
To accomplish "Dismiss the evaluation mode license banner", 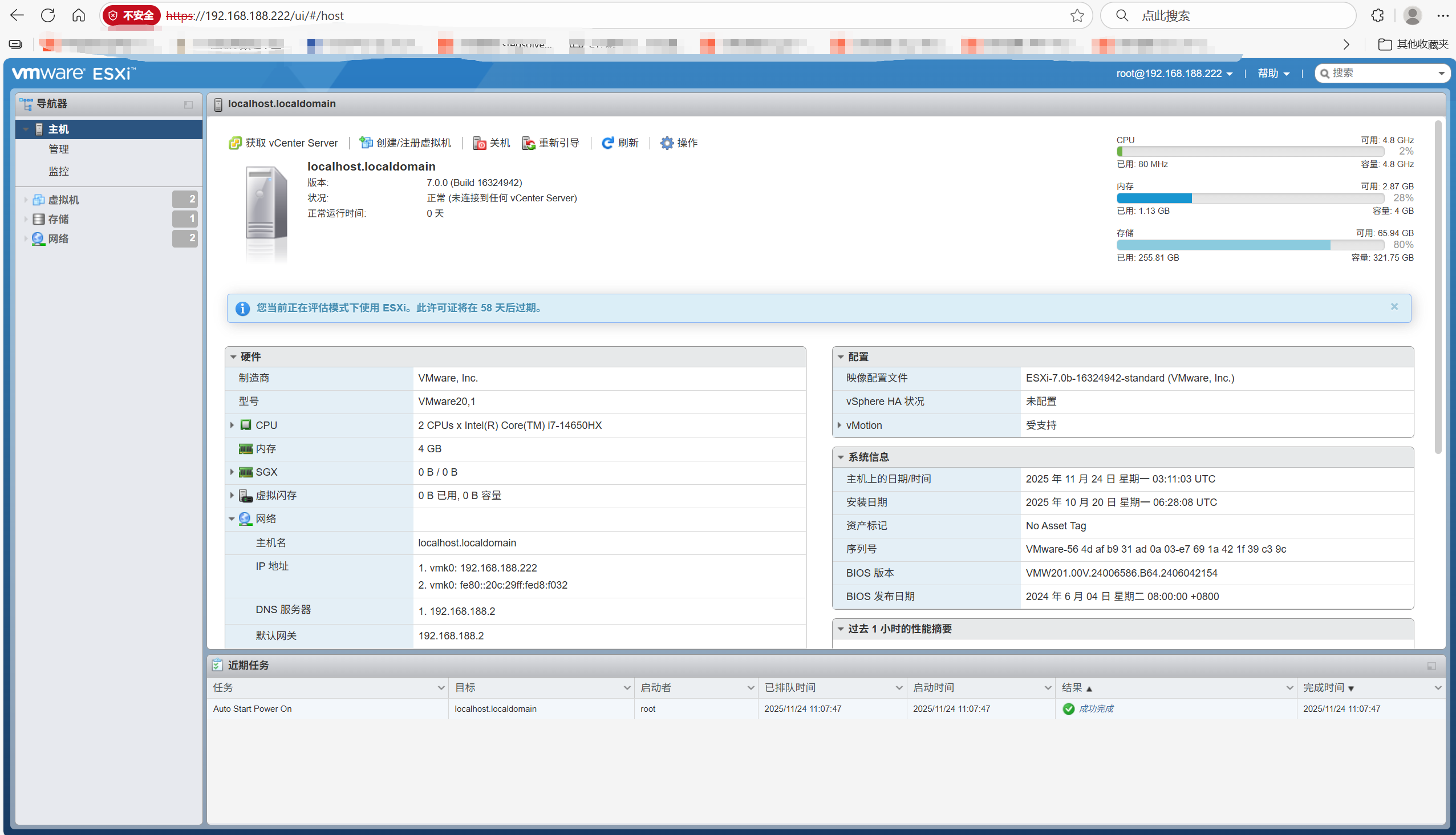I will coord(1394,307).
